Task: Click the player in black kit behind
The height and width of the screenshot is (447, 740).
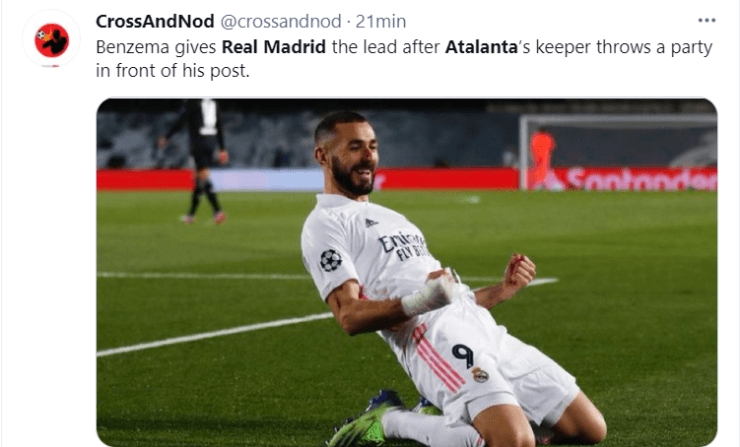Action: 198,160
